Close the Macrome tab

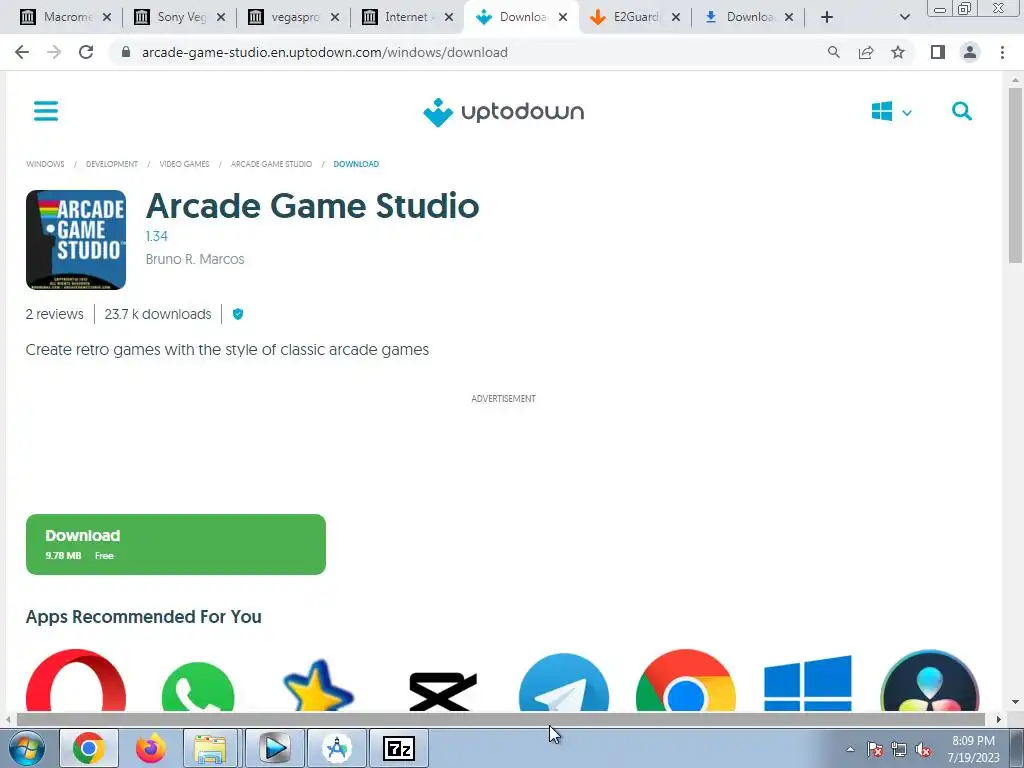(107, 17)
